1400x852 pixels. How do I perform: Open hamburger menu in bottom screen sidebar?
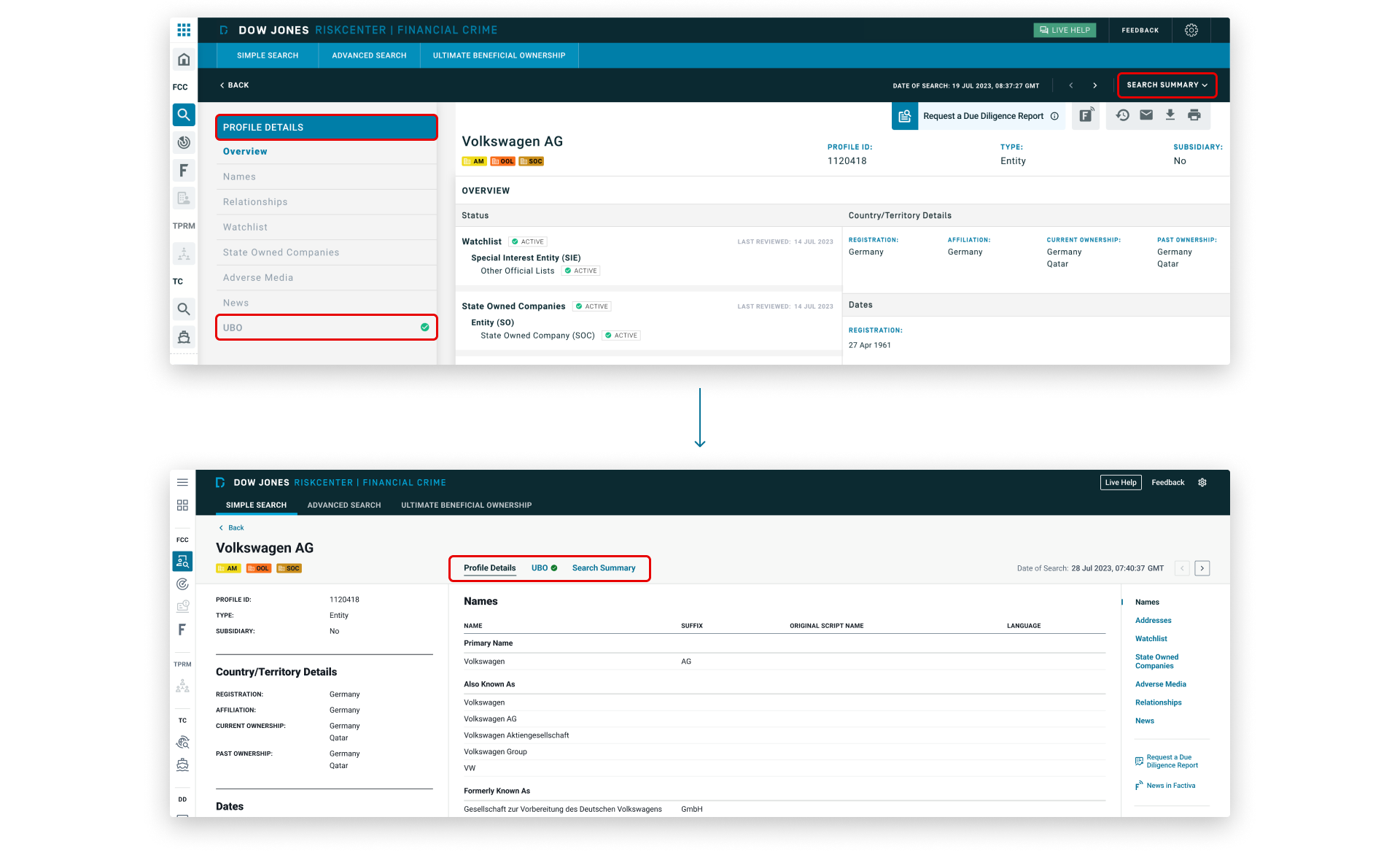(x=182, y=482)
